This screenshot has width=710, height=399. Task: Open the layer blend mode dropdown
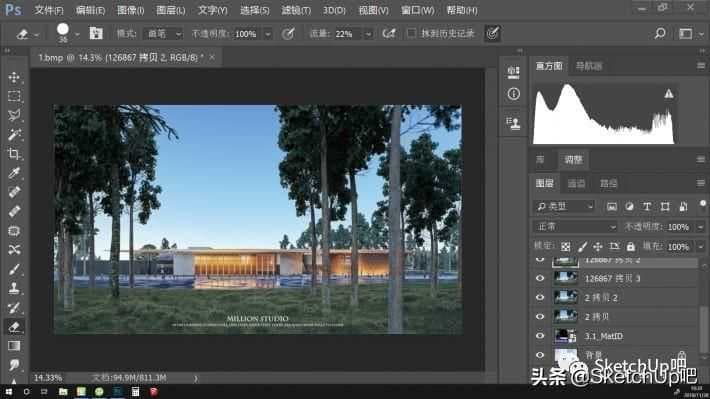[575, 226]
